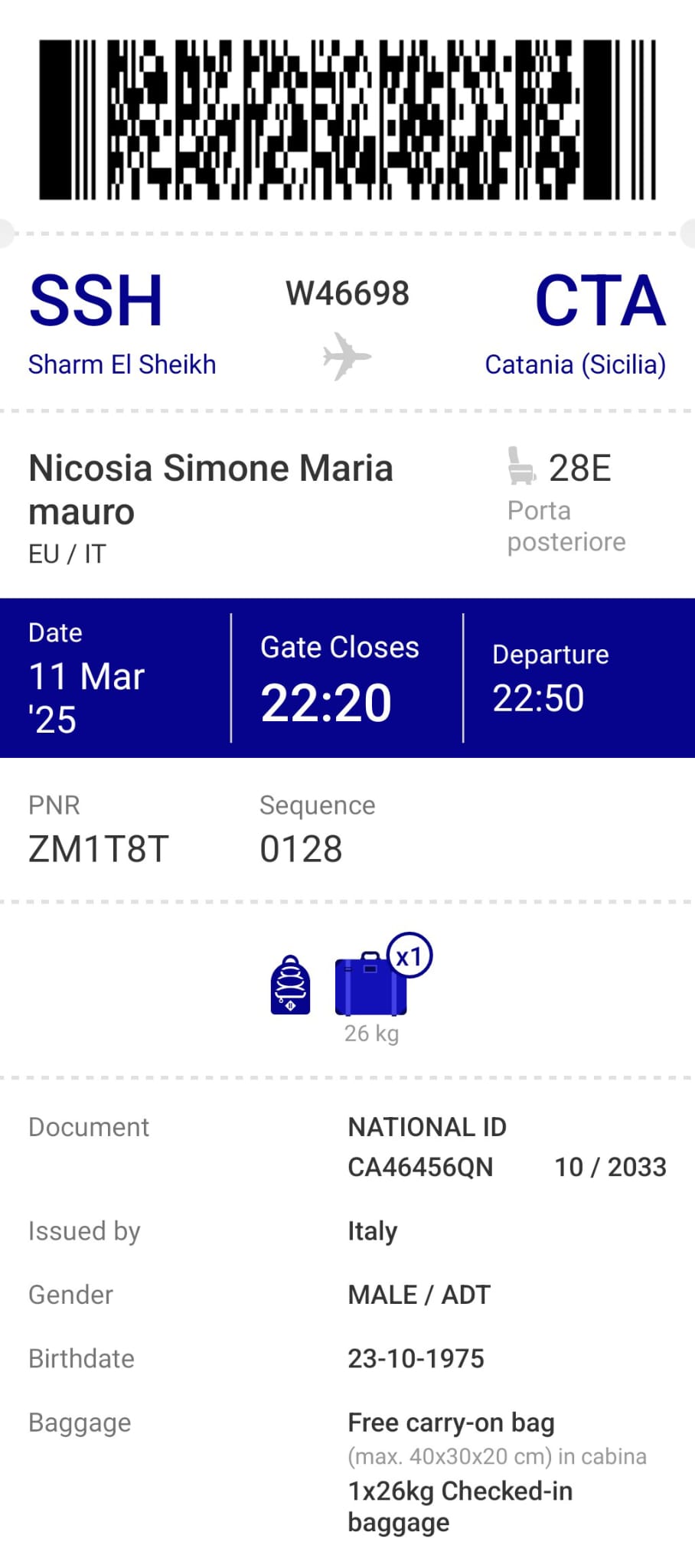
Task: Tap the x1 baggage count badge
Action: [409, 956]
